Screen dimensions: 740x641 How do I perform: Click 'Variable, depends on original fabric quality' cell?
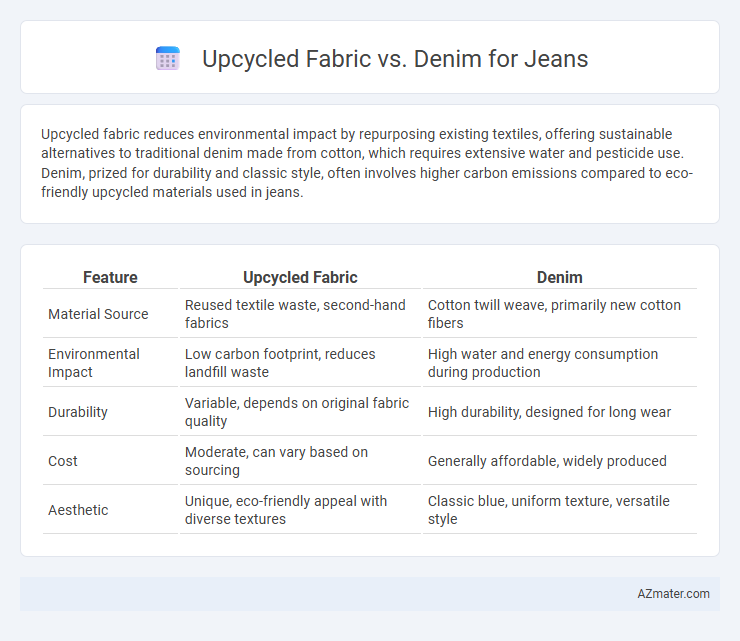pyautogui.click(x=300, y=412)
